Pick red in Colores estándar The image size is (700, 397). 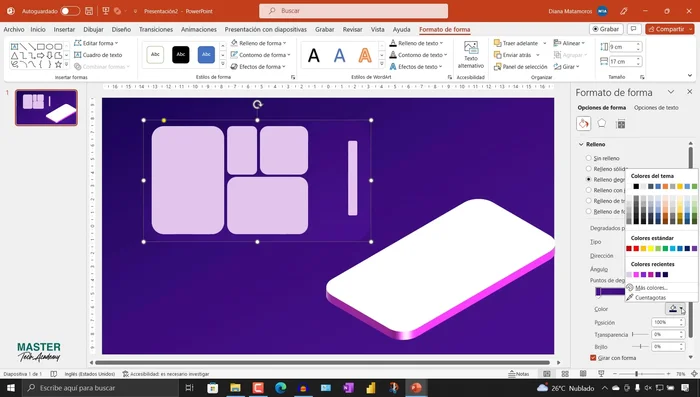636,248
